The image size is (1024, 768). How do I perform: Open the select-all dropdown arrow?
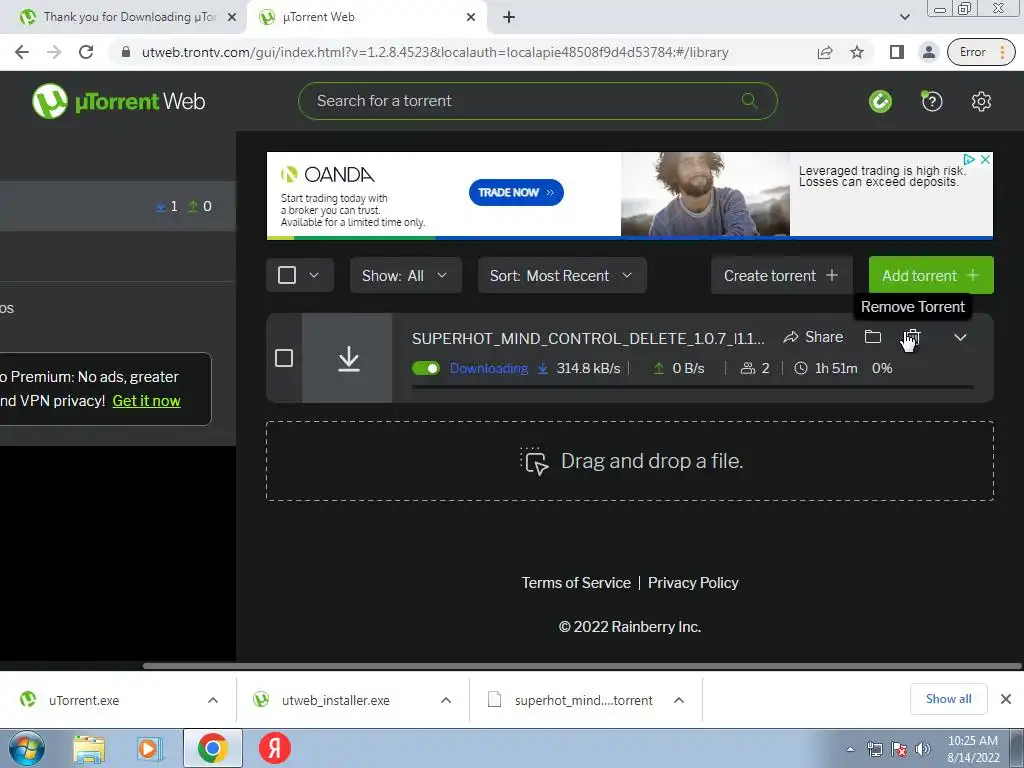click(314, 275)
